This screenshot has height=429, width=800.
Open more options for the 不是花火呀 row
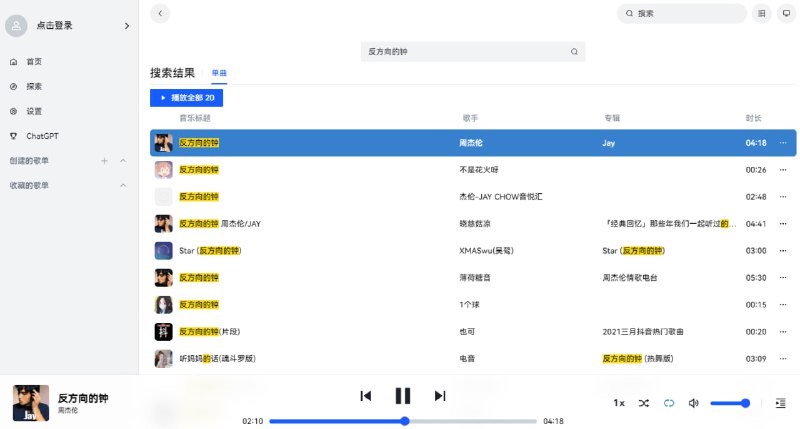tap(783, 170)
